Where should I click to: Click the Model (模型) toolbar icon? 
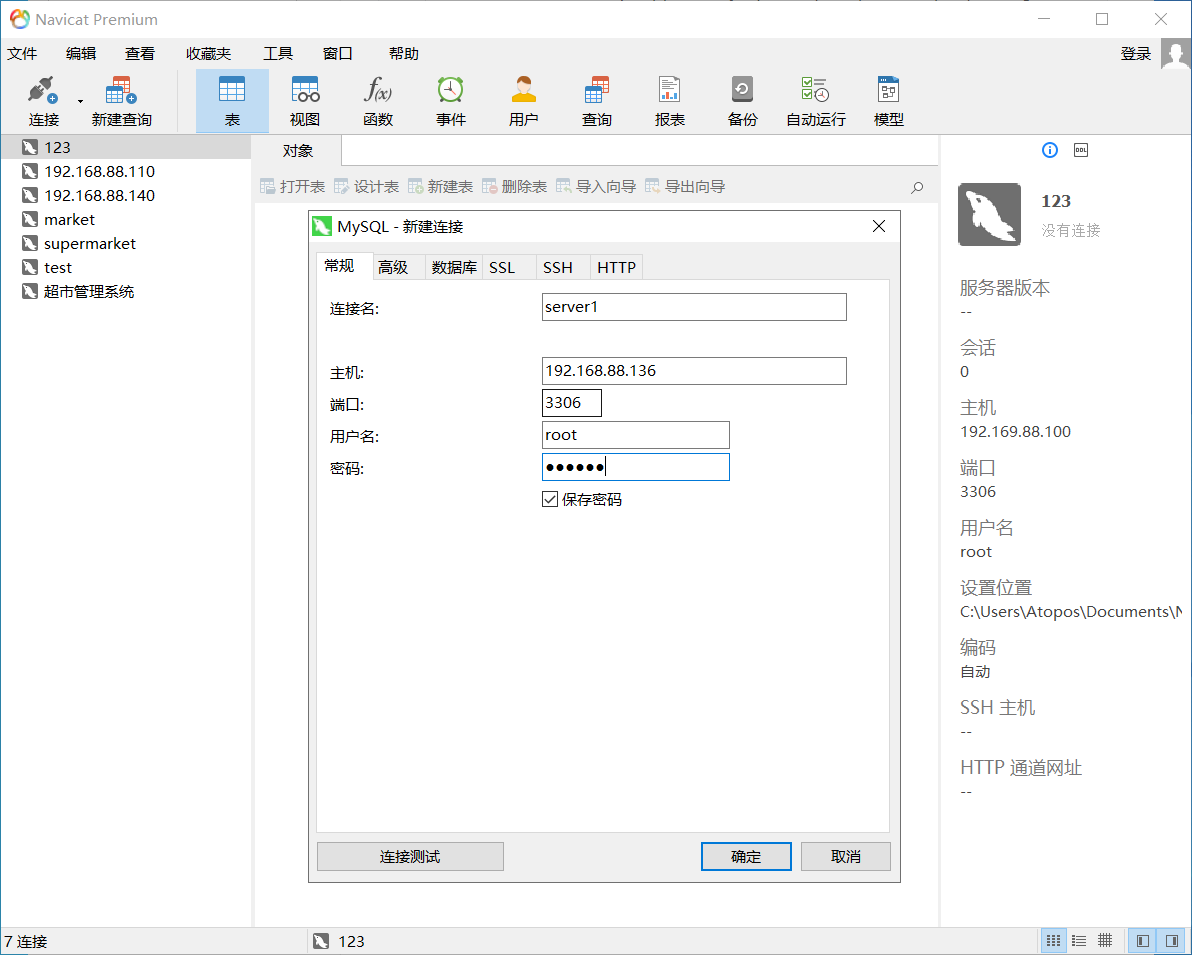click(x=888, y=100)
